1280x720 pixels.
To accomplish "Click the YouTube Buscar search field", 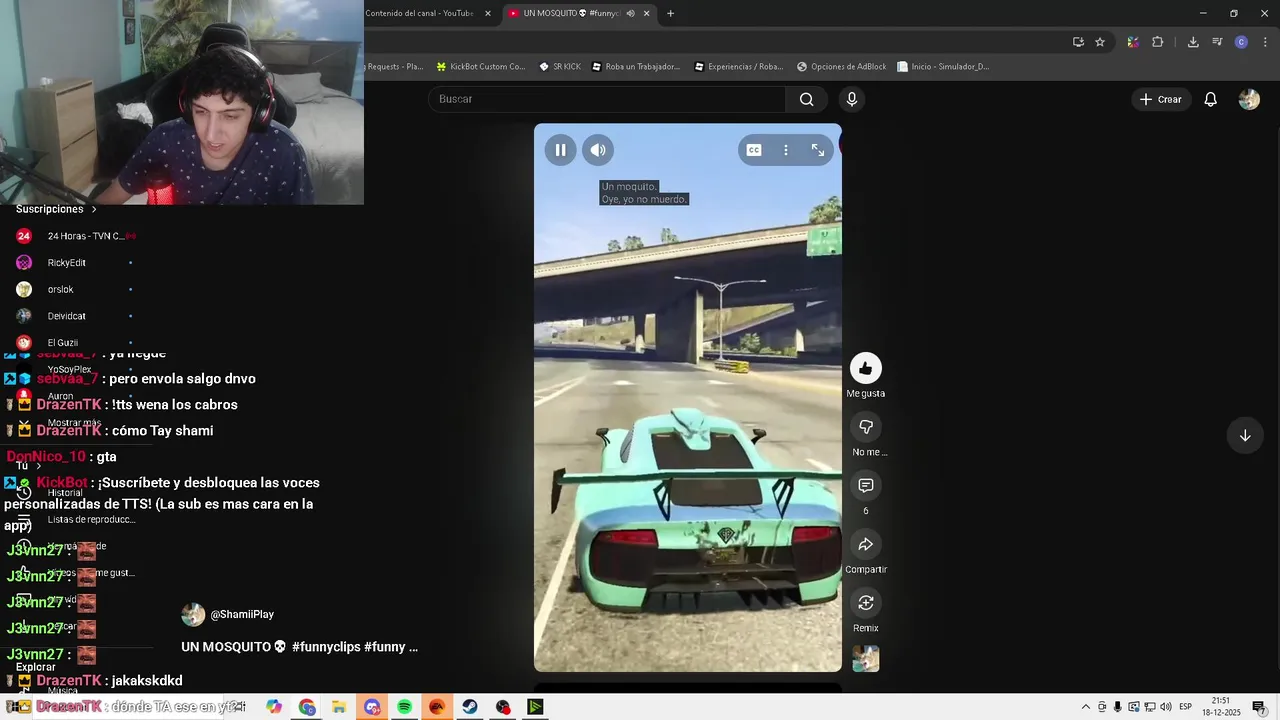I will coord(607,99).
